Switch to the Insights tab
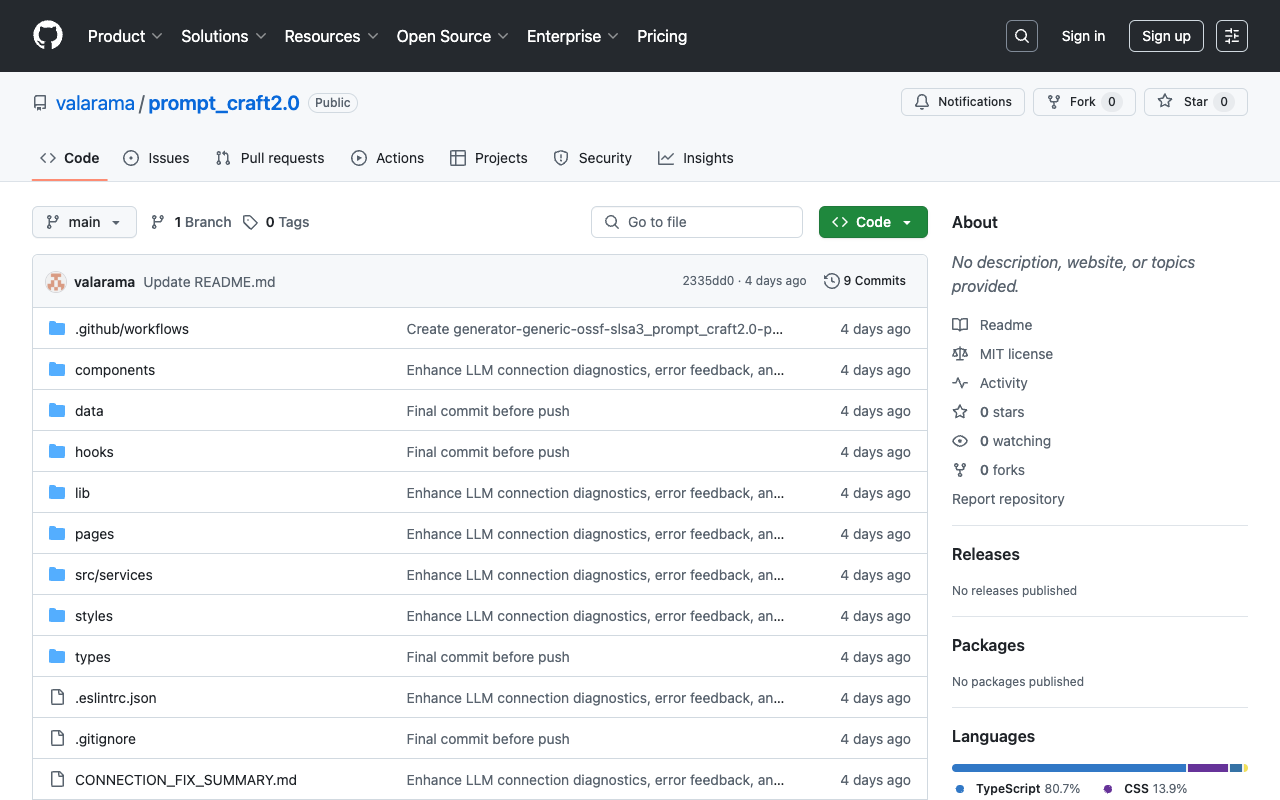 [x=696, y=158]
